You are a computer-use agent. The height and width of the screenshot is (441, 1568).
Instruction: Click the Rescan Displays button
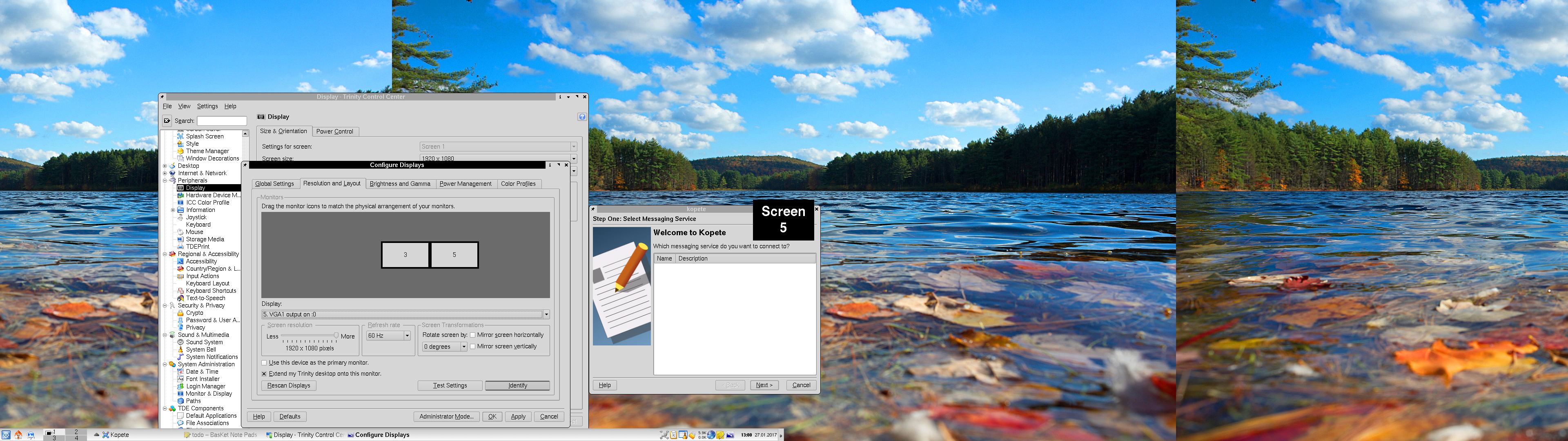tap(289, 385)
